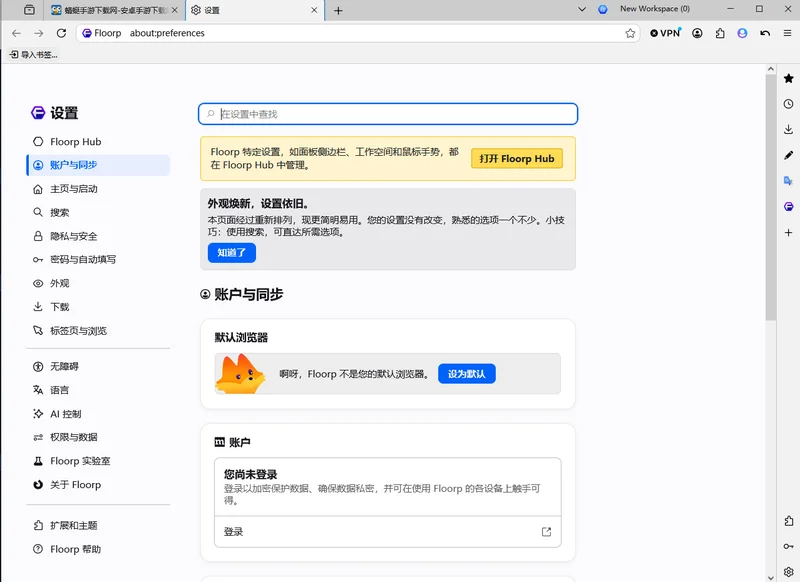Open 标签页与浏览 settings category
Viewport: 800px width, 582px height.
(98, 331)
